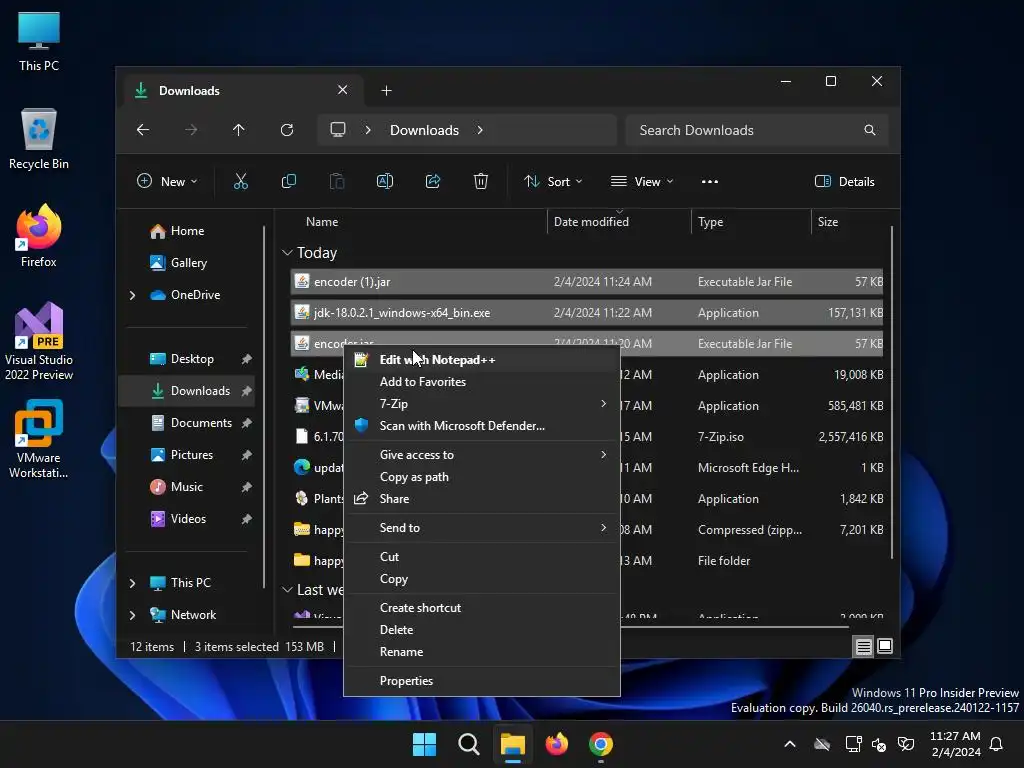Viewport: 1024px width, 768px height.
Task: Open the Sort dropdown
Action: (x=552, y=182)
